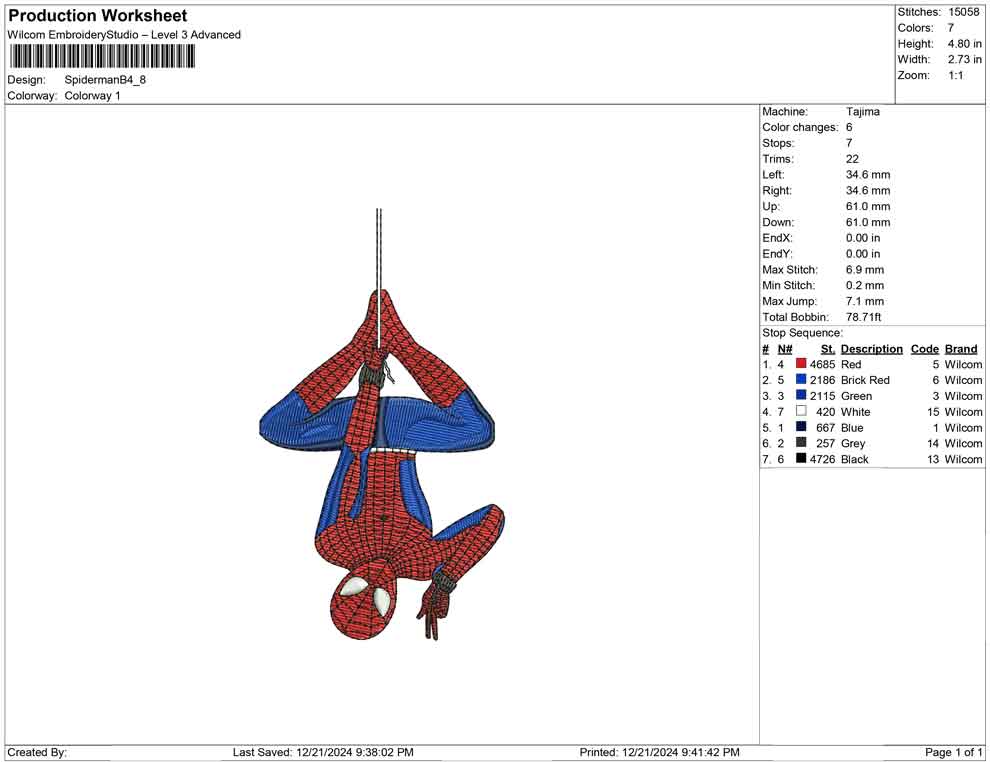Click the 'Description' column header
Image resolution: width=990 pixels, height=762 pixels.
(871, 349)
